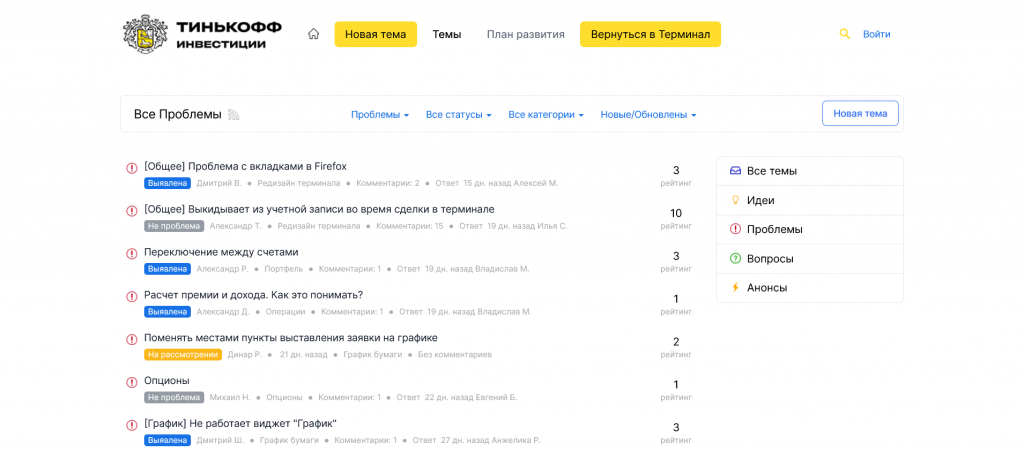Image resolution: width=1024 pixels, height=451 pixels.
Task: Select Проблемы in the sidebar list
Action: [x=774, y=230]
